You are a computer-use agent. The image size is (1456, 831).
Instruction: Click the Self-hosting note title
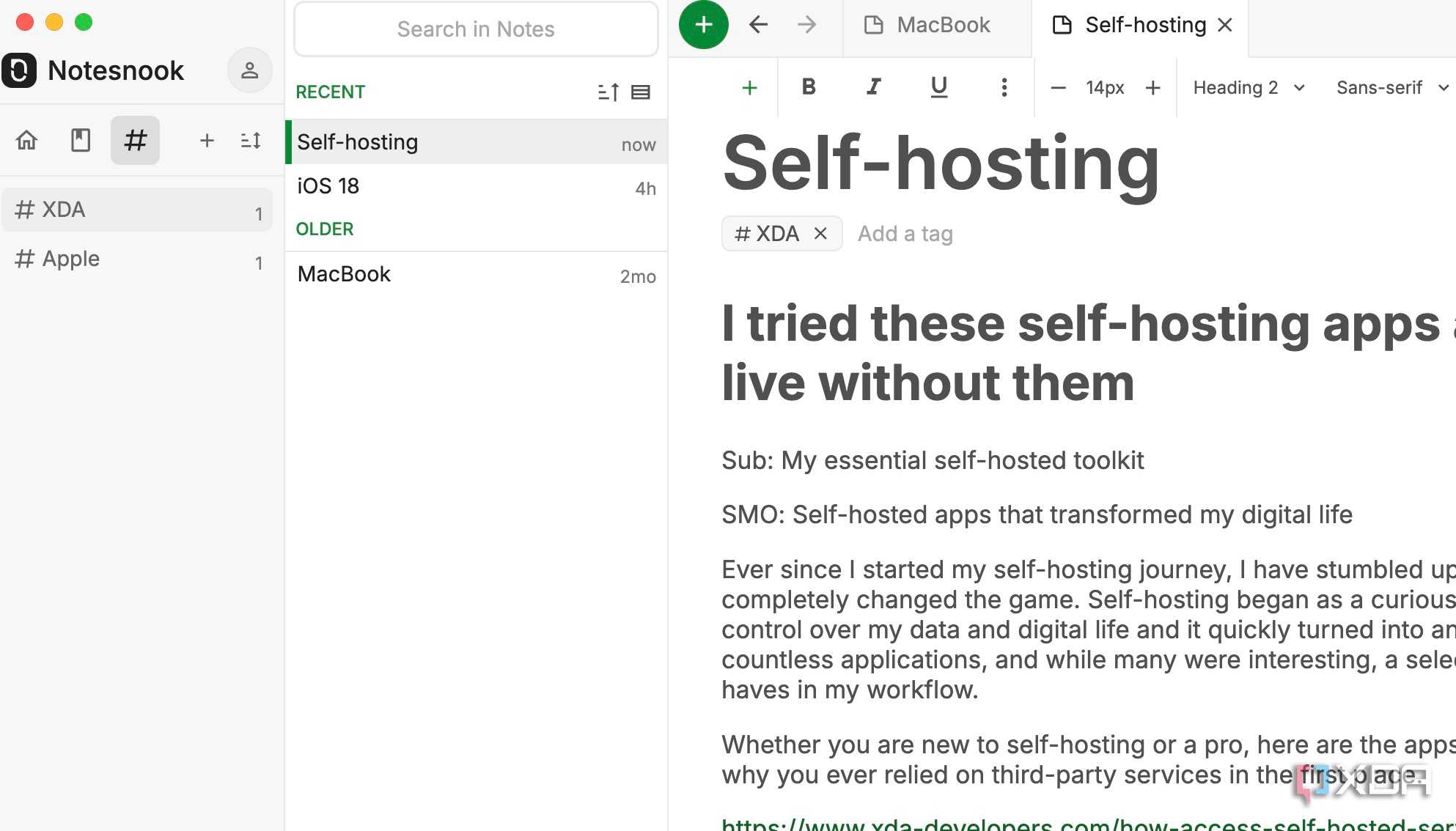click(941, 163)
